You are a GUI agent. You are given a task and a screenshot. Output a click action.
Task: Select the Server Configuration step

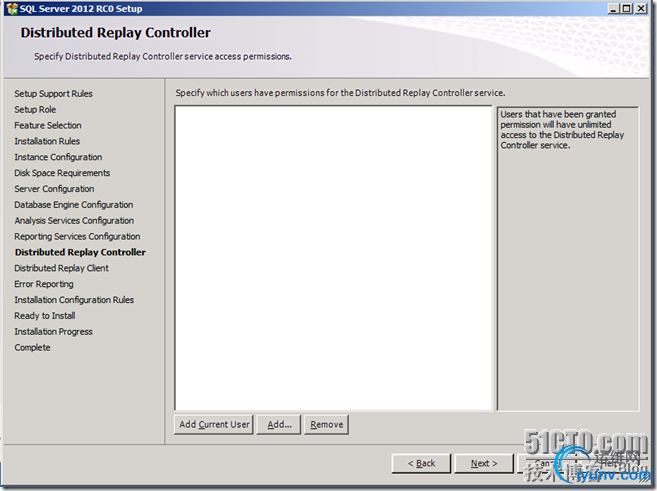tap(54, 189)
